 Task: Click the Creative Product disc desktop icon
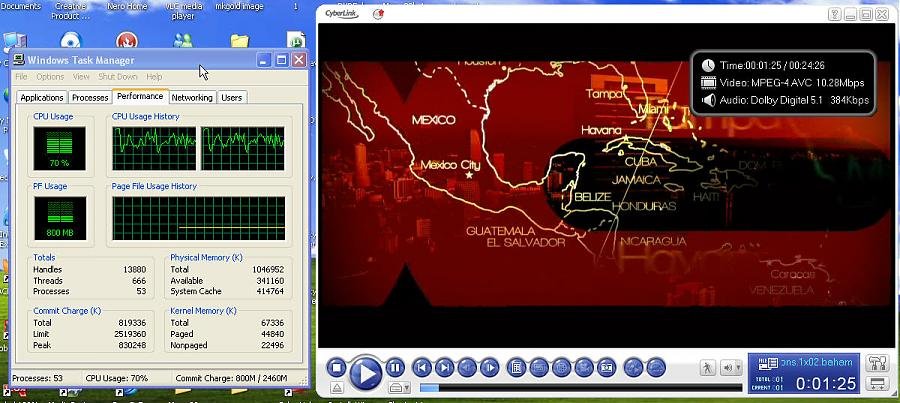[x=71, y=40]
